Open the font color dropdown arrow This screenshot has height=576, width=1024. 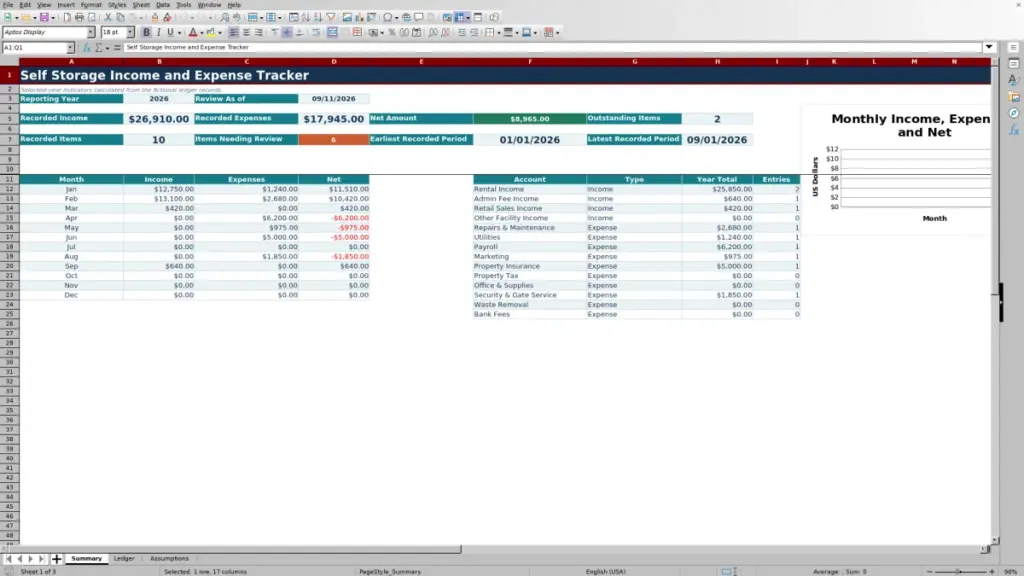202,33
